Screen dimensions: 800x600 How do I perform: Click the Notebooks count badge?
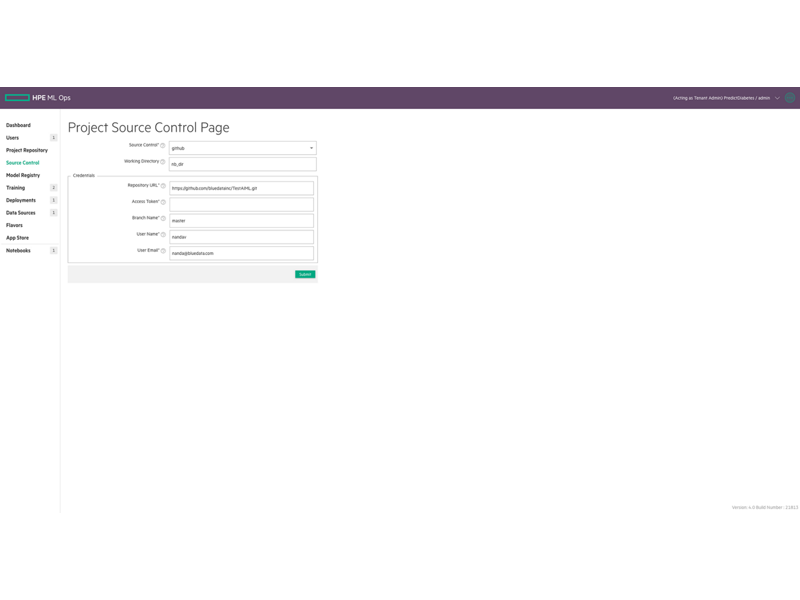(54, 251)
